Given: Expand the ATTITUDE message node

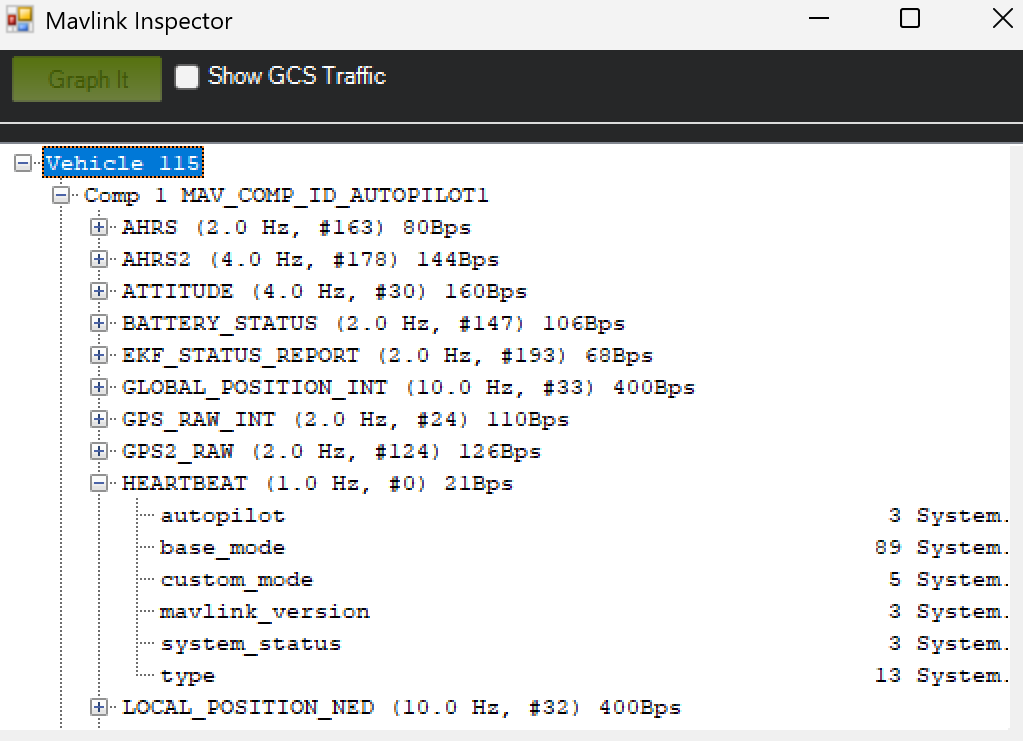Looking at the screenshot, I should (x=99, y=291).
